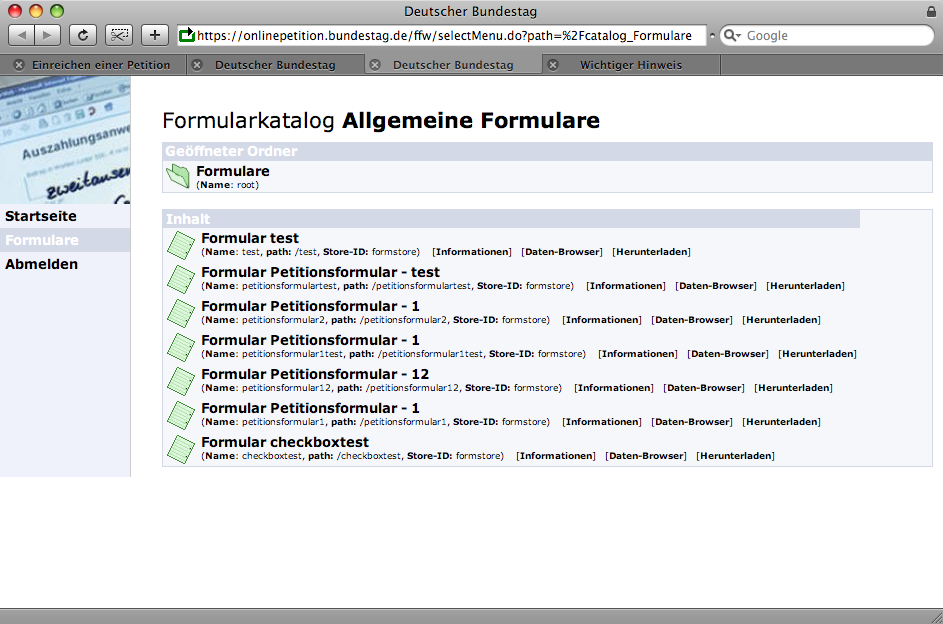Click Herunterladen for form named exactly petitionsformular1
Screen dimensions: 943x624
point(781,422)
